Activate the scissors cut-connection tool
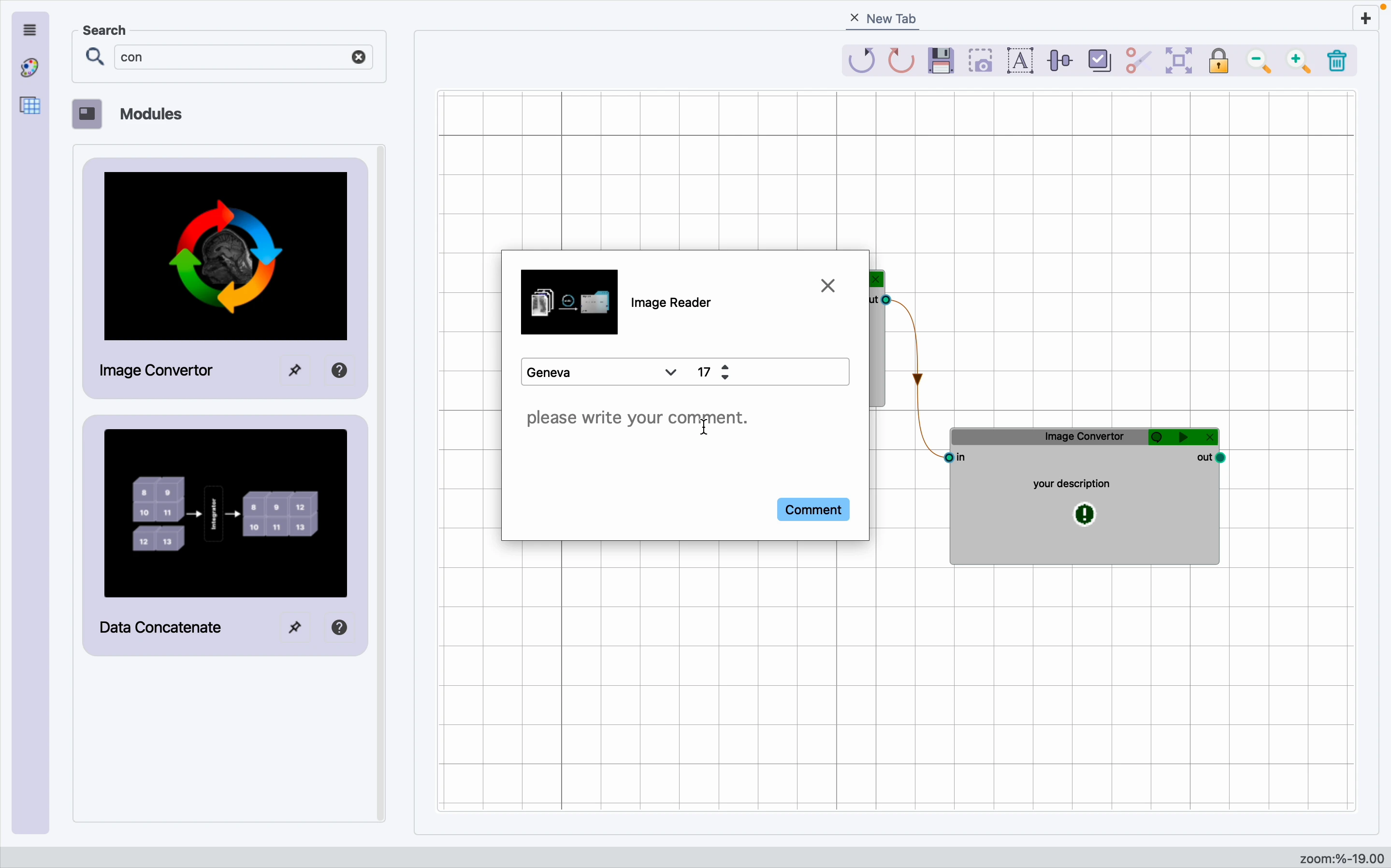Screen dimensions: 1391x868 tap(1139, 61)
